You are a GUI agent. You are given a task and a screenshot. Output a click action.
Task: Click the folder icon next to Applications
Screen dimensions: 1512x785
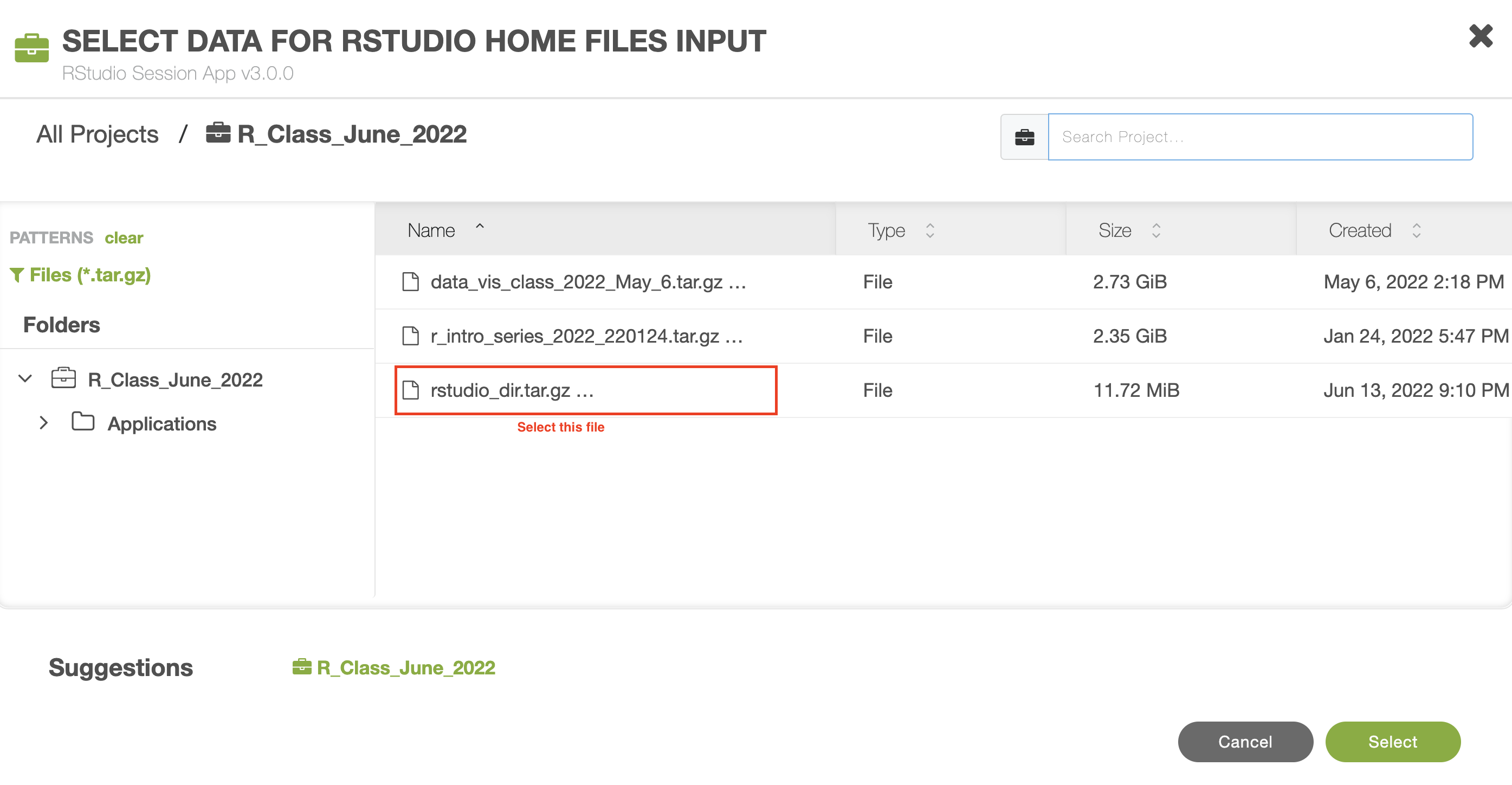click(83, 422)
